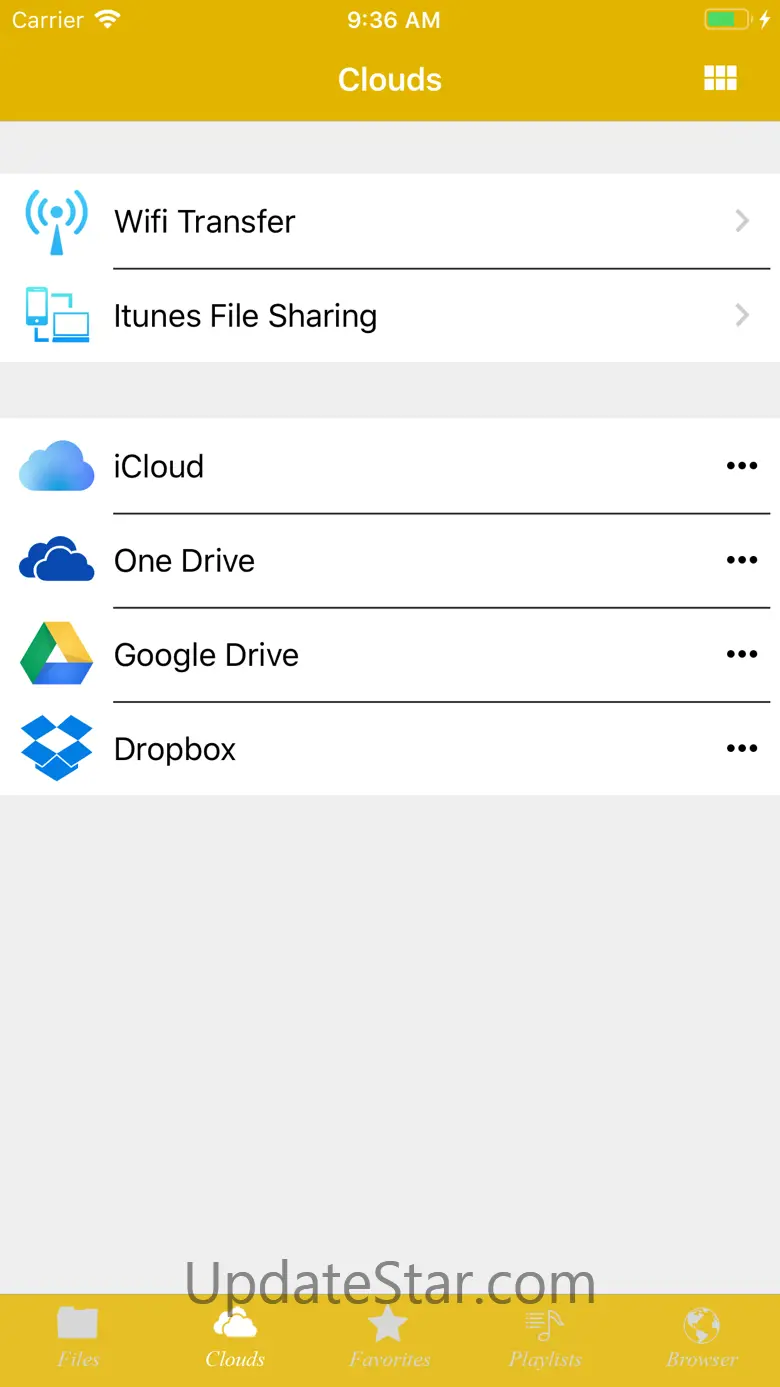Choose the Google Drive label text

[207, 655]
